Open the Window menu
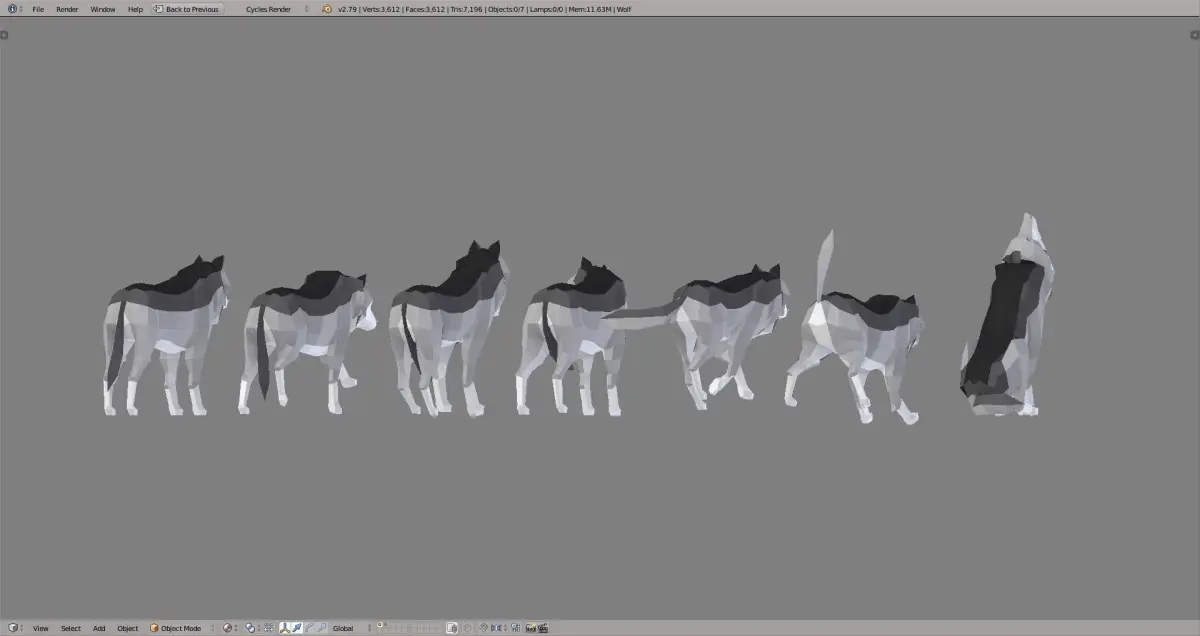The image size is (1200, 636). click(103, 9)
